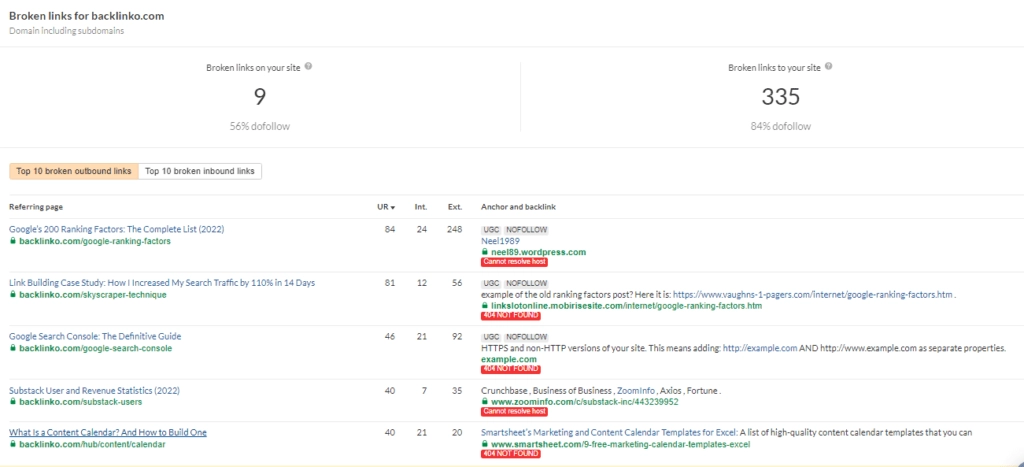Click lock icon before www.smartsheet.com backlink

[485, 442]
